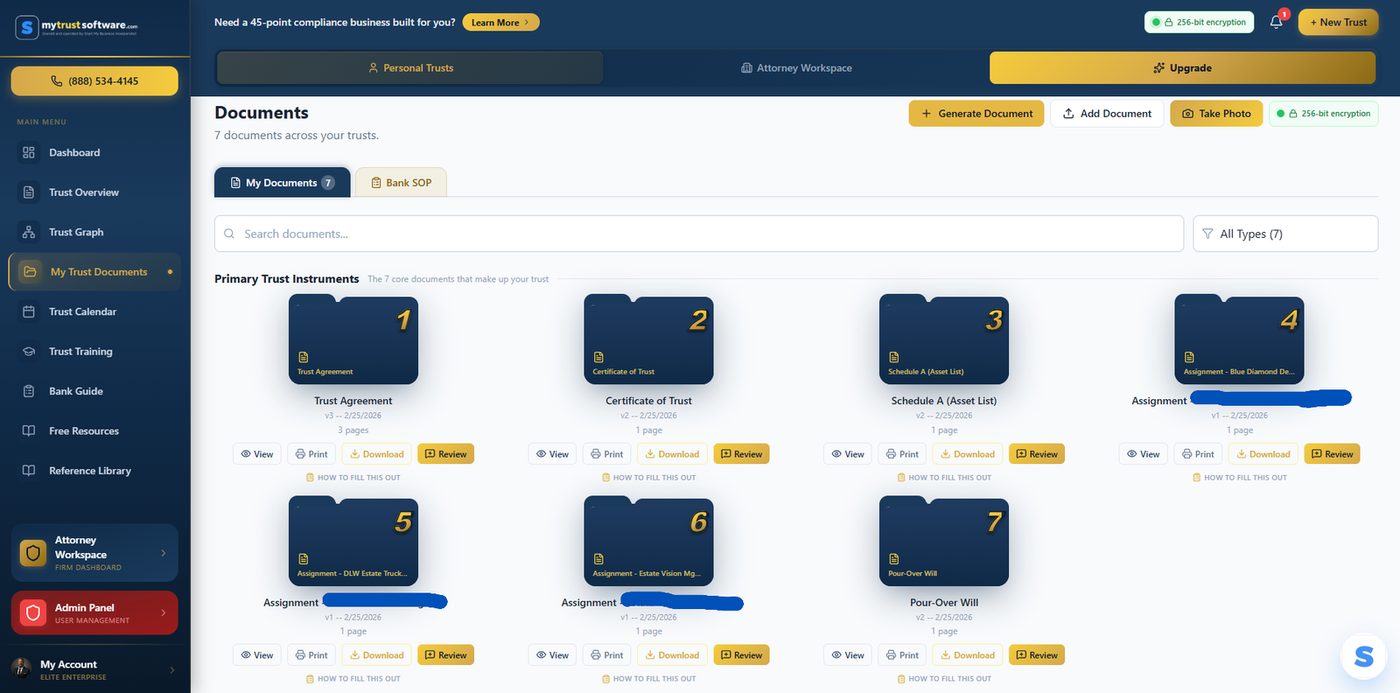1400x693 pixels.
Task: View the Trust Agreement document
Action: coord(257,454)
